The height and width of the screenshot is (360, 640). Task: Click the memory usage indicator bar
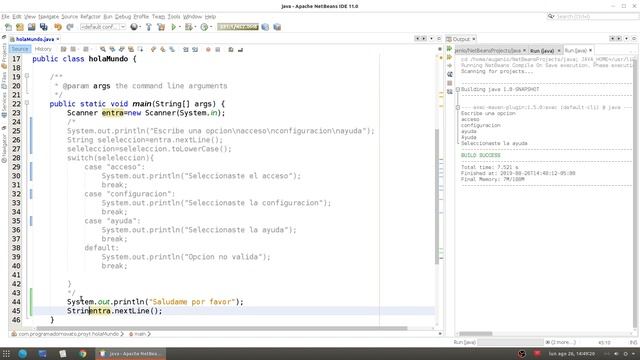pos(238,27)
